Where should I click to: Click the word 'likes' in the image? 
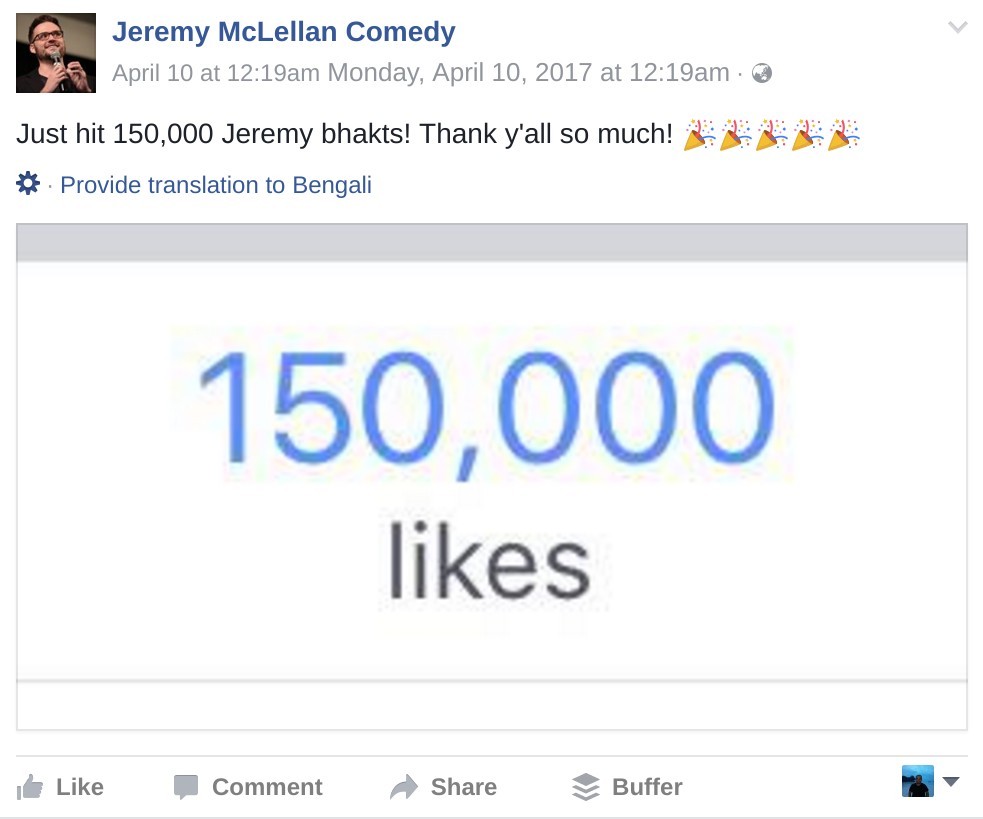489,563
